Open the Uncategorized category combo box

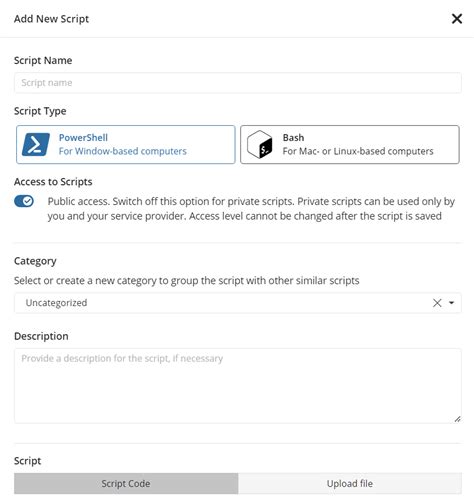click(x=238, y=303)
